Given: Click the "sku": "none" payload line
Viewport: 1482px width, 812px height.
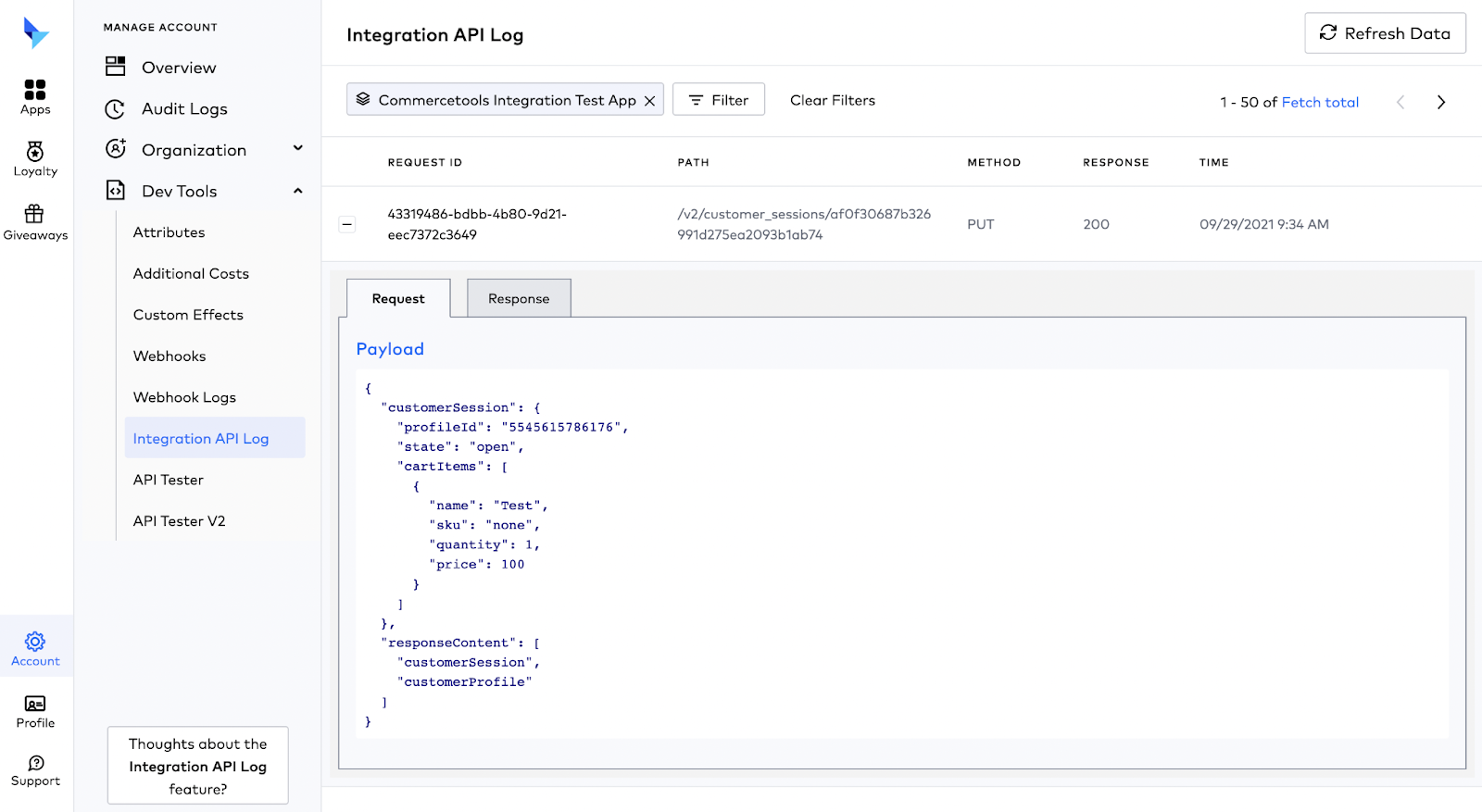Looking at the screenshot, I should pos(484,525).
